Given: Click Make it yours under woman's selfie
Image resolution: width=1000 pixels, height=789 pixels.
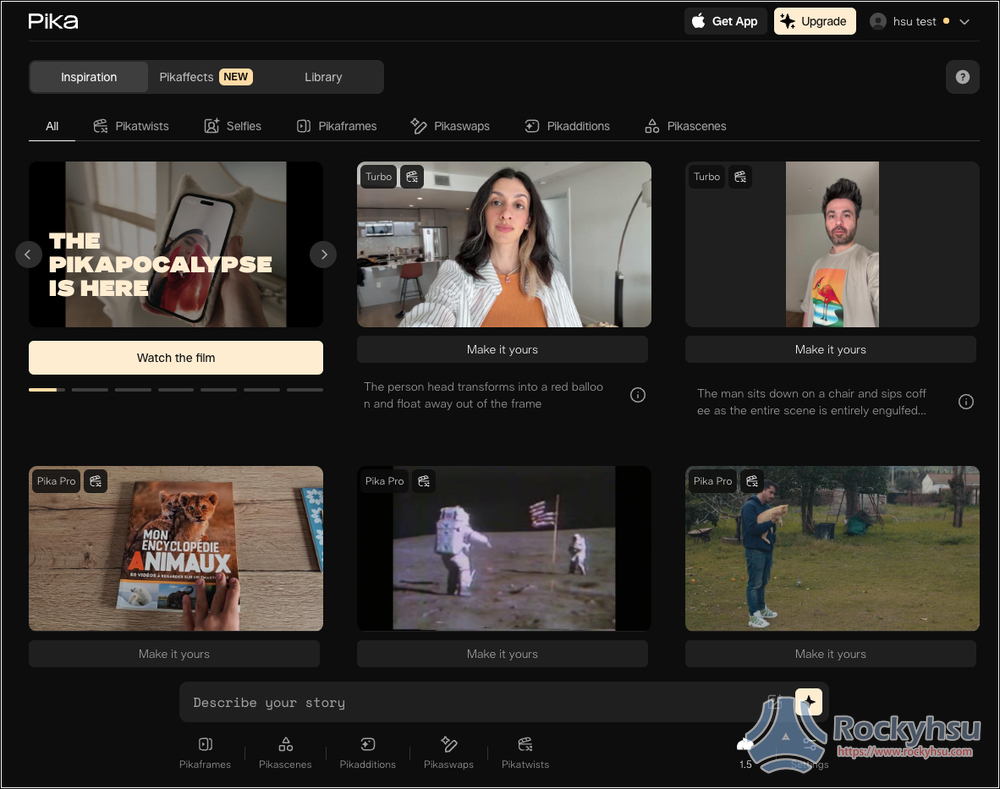Looking at the screenshot, I should 503,350.
